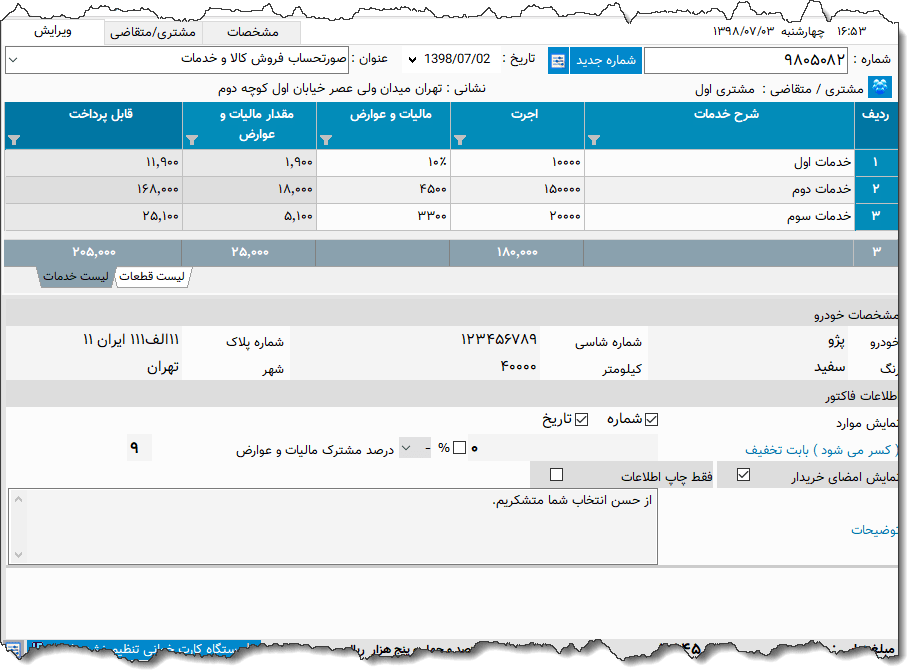Click the invoice list icon beside شماره جدید button
The height and width of the screenshot is (670, 908).
coord(558,60)
